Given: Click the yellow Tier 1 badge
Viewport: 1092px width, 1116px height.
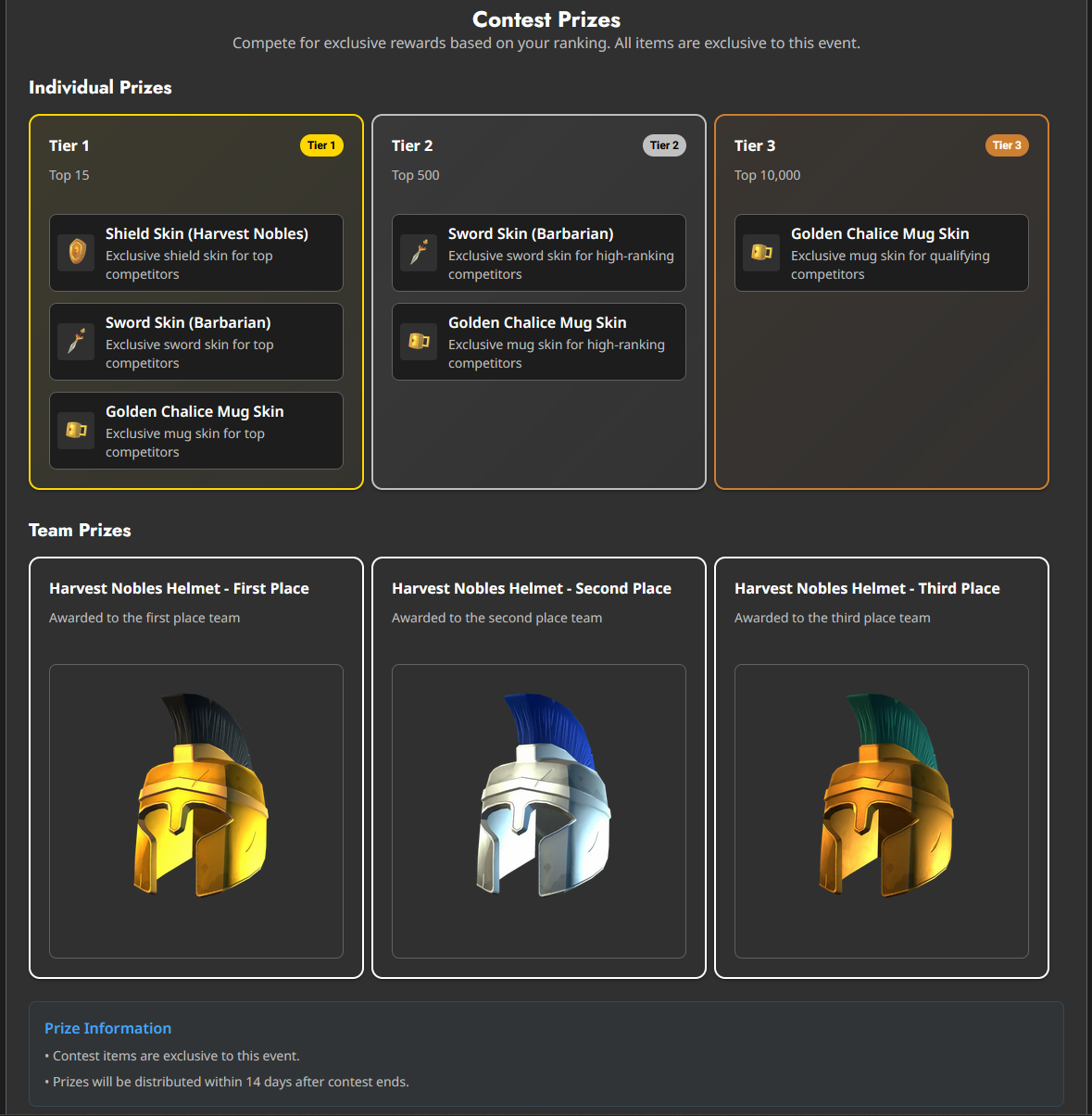Looking at the screenshot, I should 321,145.
